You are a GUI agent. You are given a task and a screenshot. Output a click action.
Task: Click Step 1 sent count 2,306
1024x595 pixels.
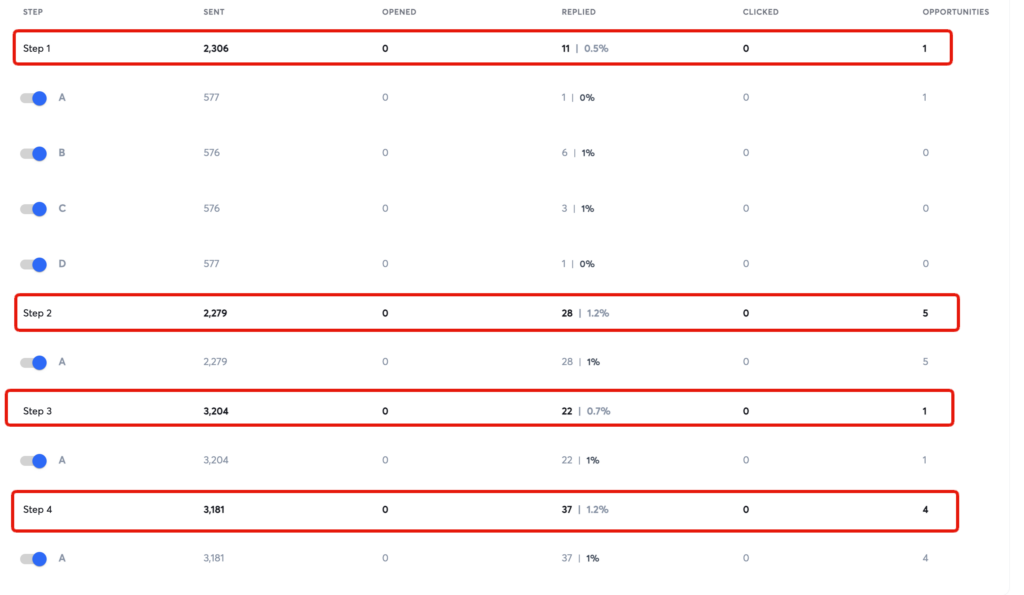pyautogui.click(x=216, y=48)
